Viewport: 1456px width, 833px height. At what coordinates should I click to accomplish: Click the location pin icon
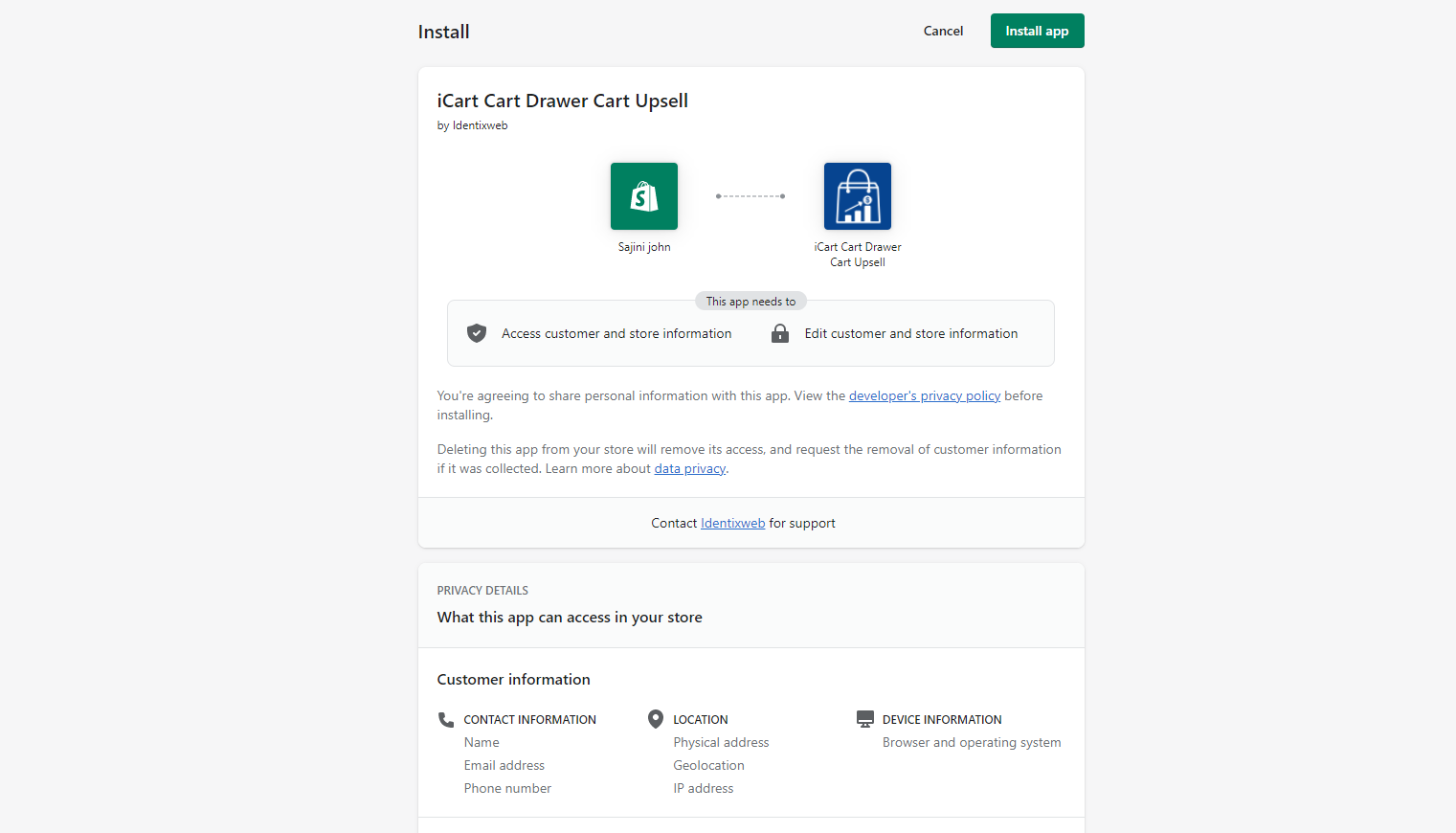click(x=656, y=719)
